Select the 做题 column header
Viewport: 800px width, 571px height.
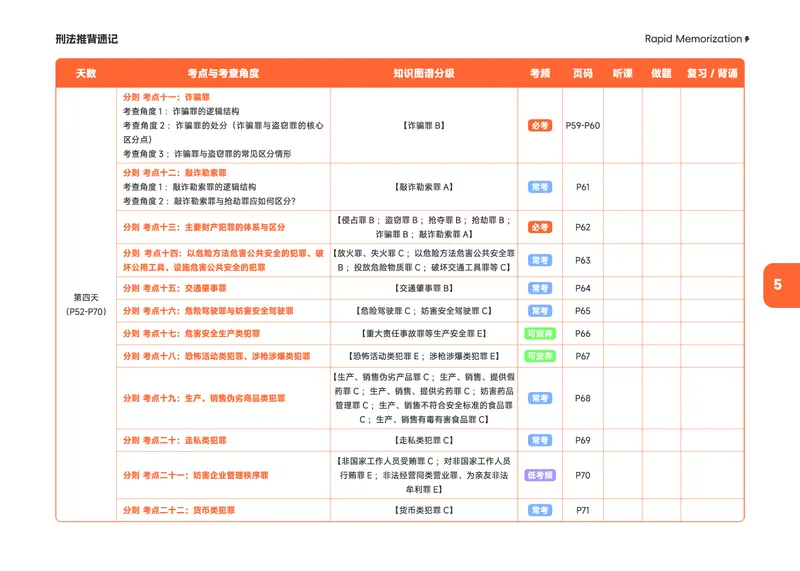click(x=661, y=73)
